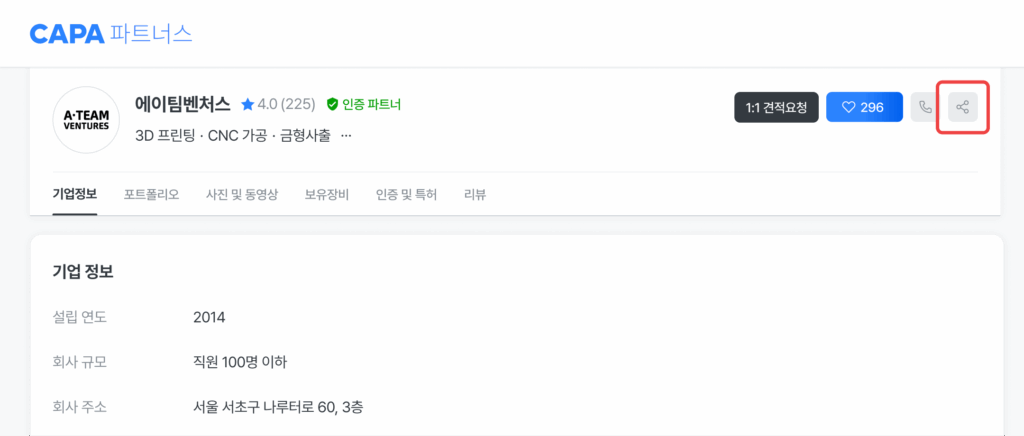
Task: Switch to the 포트폴리오 tab
Action: (152, 195)
